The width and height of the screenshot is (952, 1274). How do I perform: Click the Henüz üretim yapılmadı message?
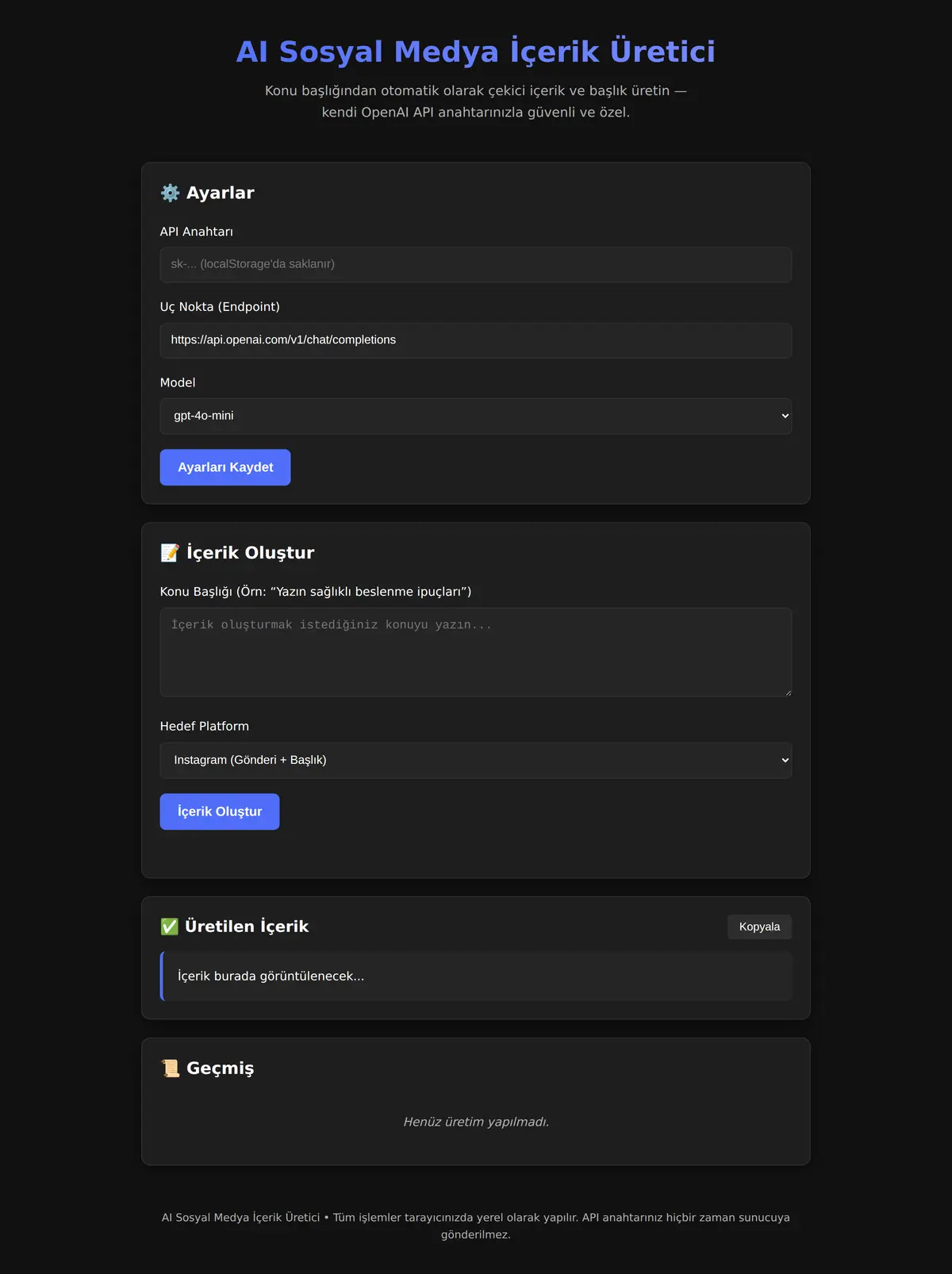(x=476, y=1122)
